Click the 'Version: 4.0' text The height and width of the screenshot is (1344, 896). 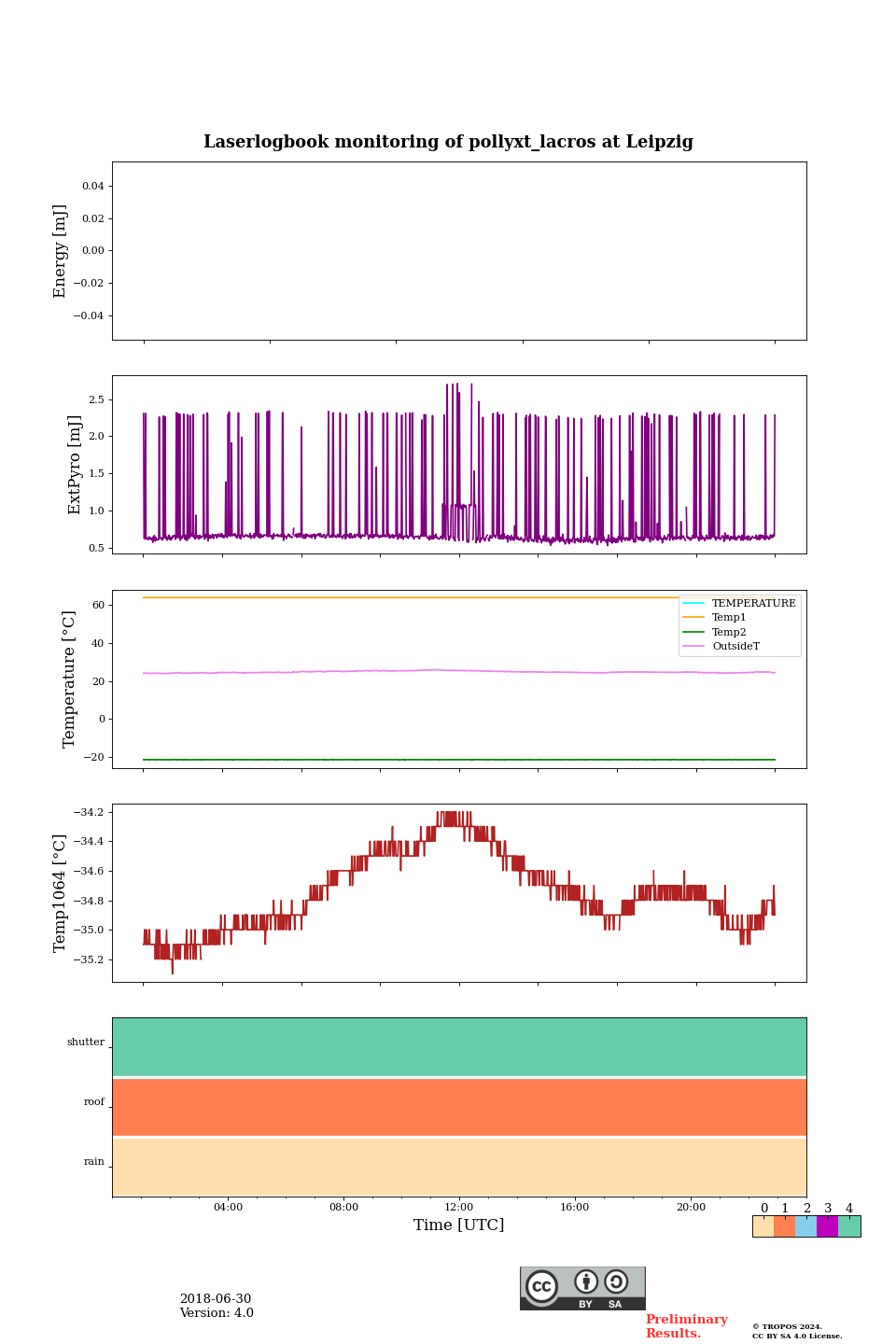pos(217,1313)
